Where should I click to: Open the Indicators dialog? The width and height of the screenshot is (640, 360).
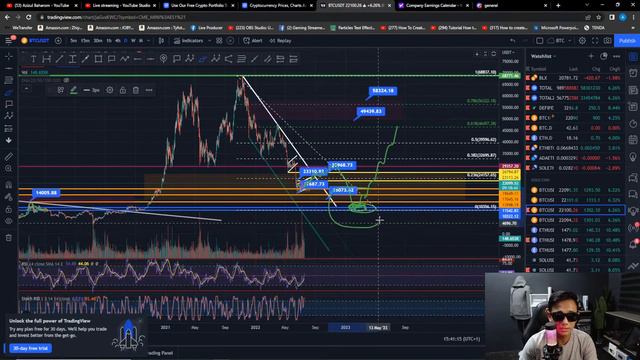tap(188, 41)
